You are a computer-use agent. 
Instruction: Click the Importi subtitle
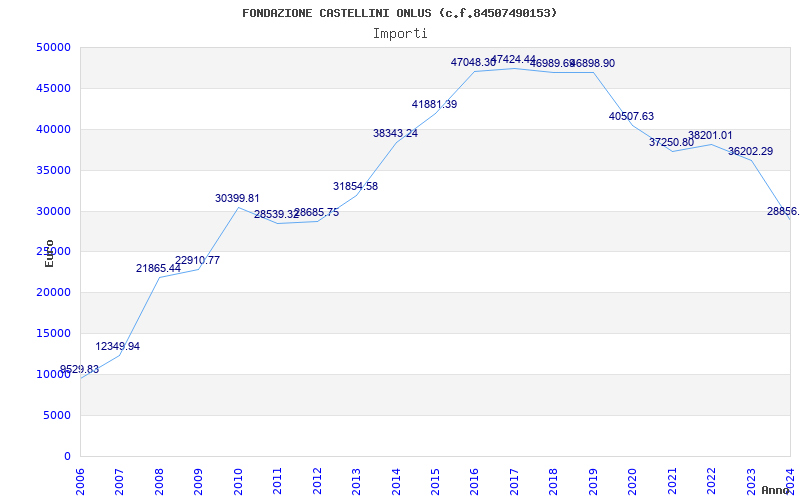(400, 34)
